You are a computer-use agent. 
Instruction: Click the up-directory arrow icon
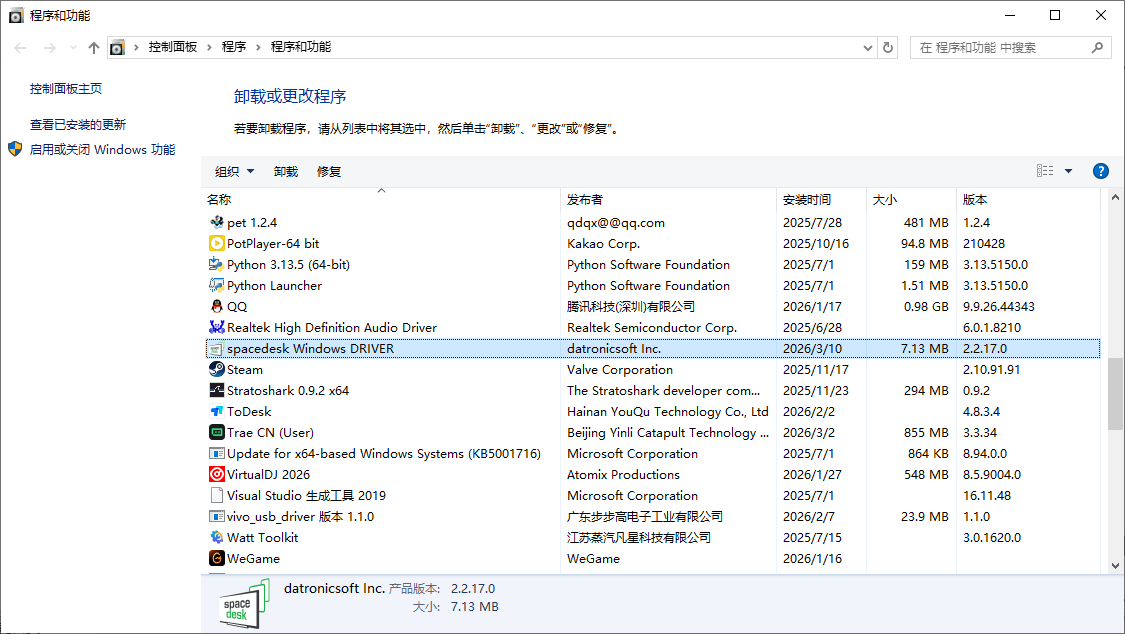(94, 47)
